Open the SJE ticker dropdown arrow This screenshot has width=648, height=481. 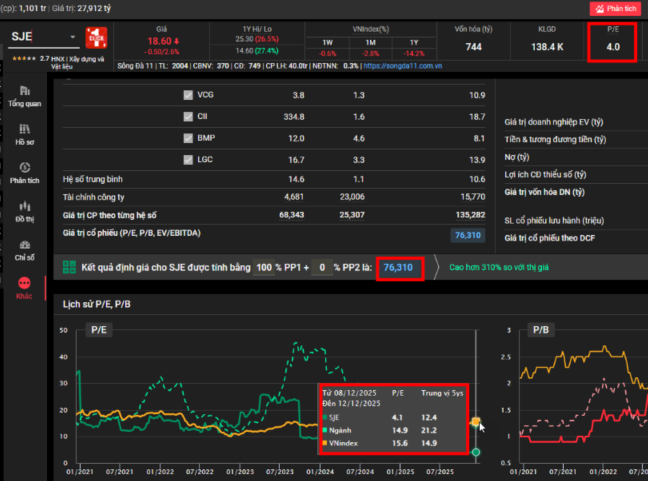click(x=73, y=37)
